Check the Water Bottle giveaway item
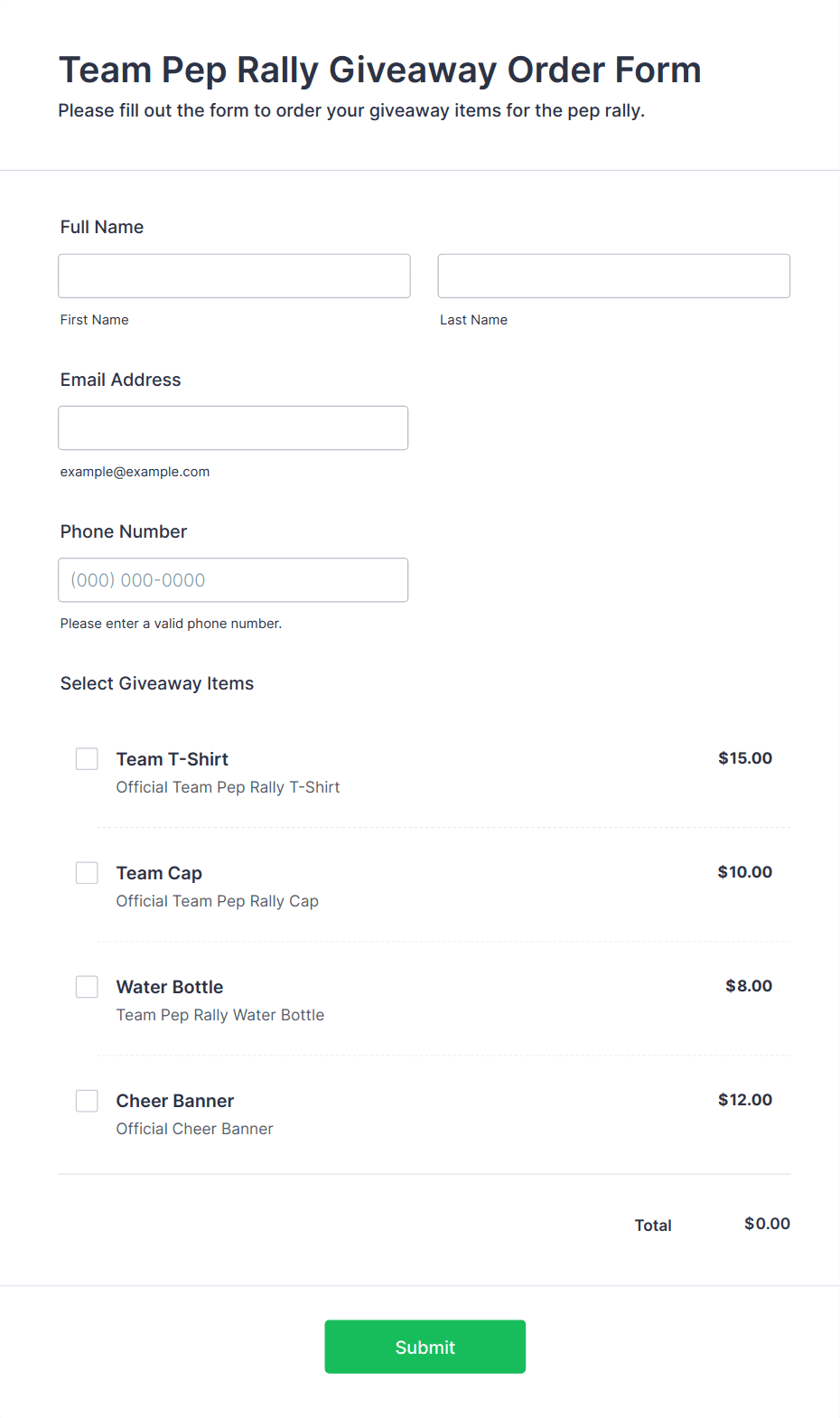The height and width of the screenshot is (1418, 840). (86, 986)
